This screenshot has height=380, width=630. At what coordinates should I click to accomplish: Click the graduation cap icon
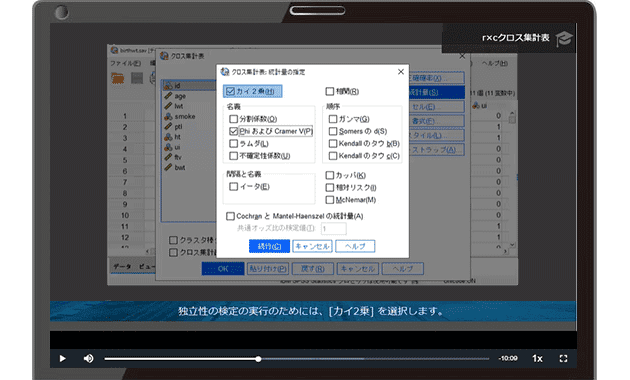[564, 39]
